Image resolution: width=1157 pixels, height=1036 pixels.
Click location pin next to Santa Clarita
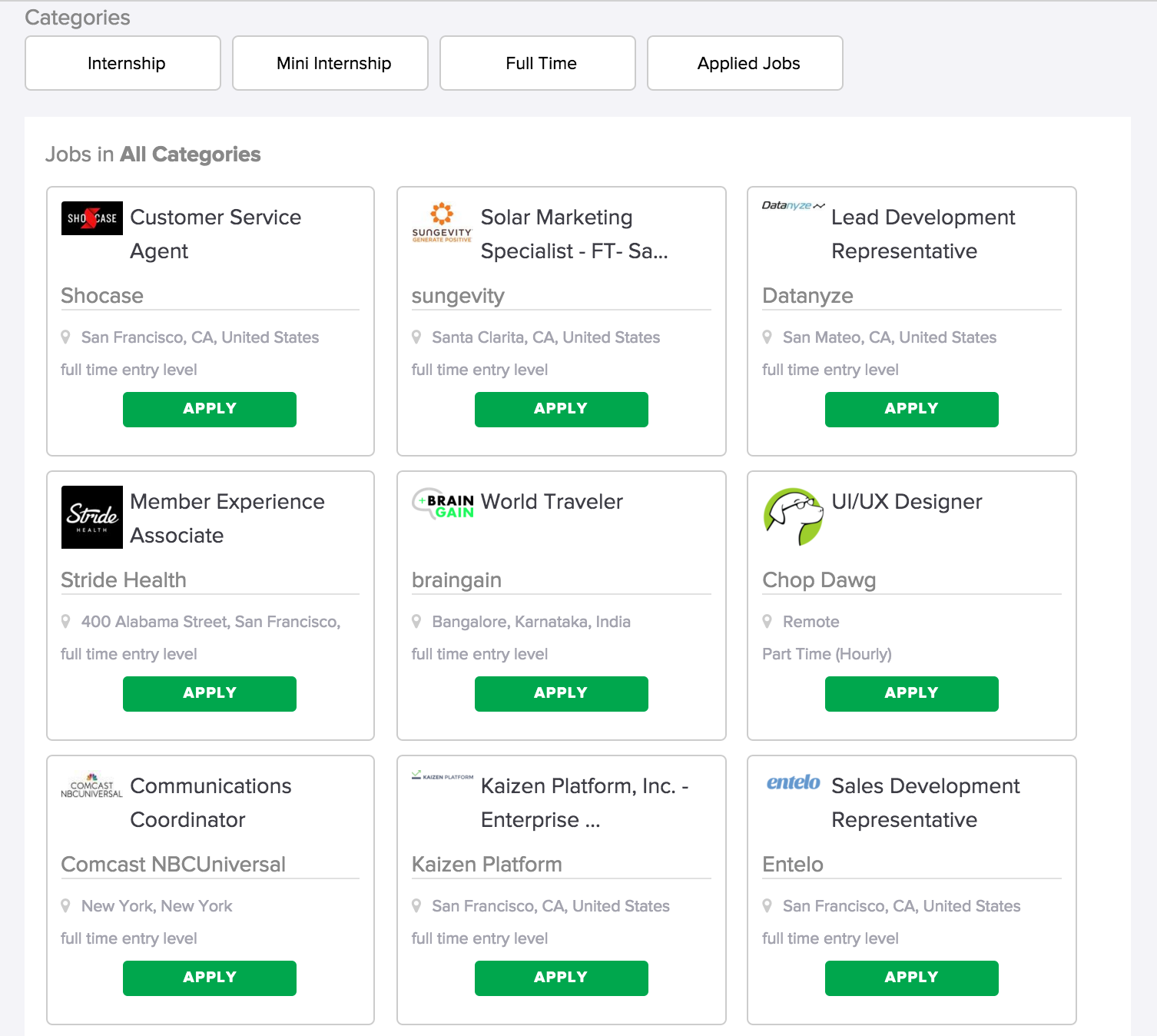coord(416,337)
